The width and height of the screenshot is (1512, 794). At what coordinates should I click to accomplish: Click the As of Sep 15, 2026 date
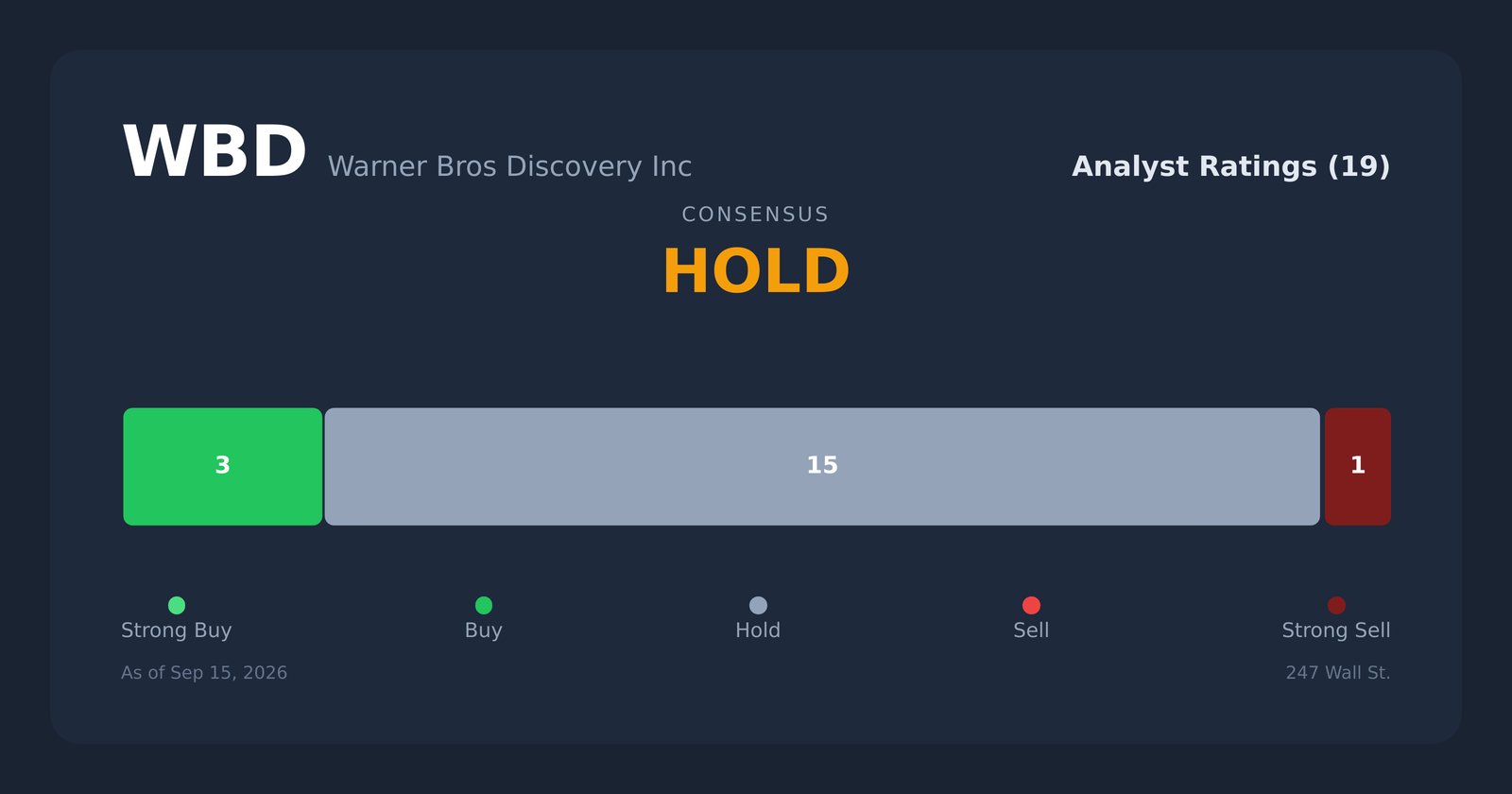(204, 673)
